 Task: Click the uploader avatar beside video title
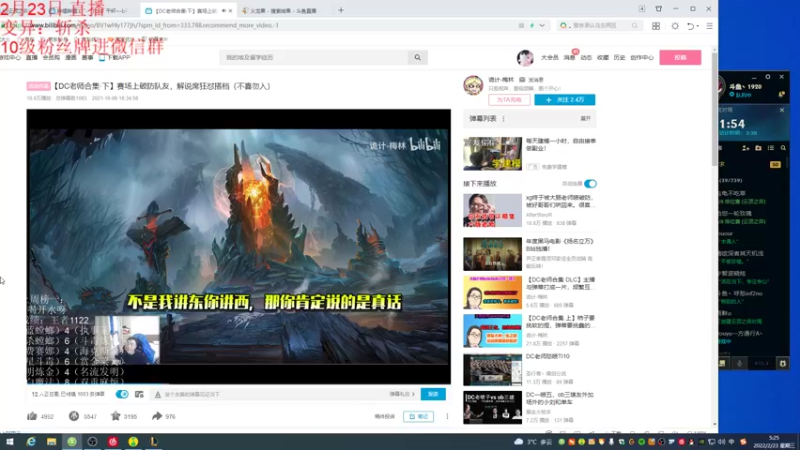tap(473, 85)
